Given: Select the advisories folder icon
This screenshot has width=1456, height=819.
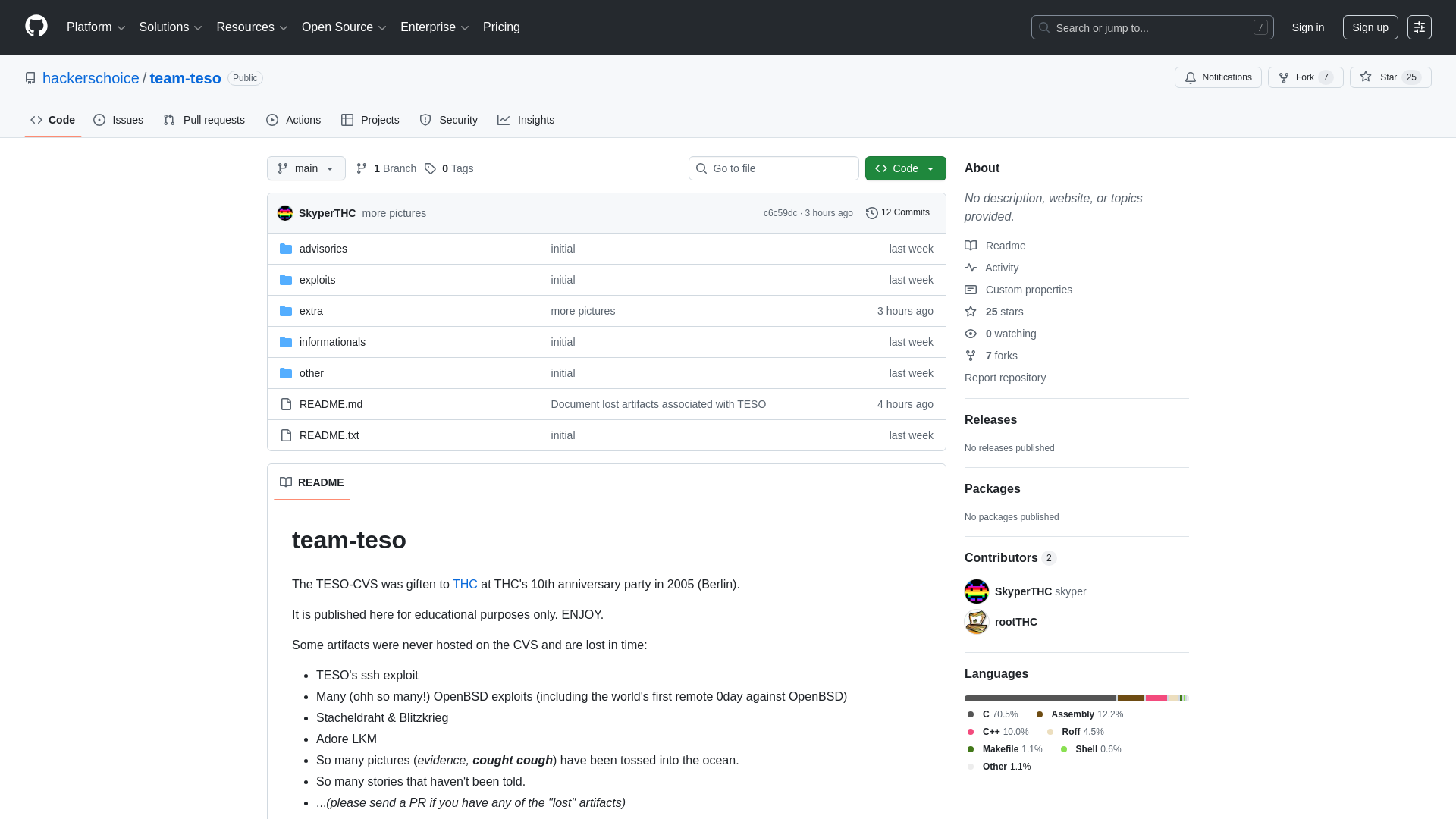Looking at the screenshot, I should (x=286, y=249).
